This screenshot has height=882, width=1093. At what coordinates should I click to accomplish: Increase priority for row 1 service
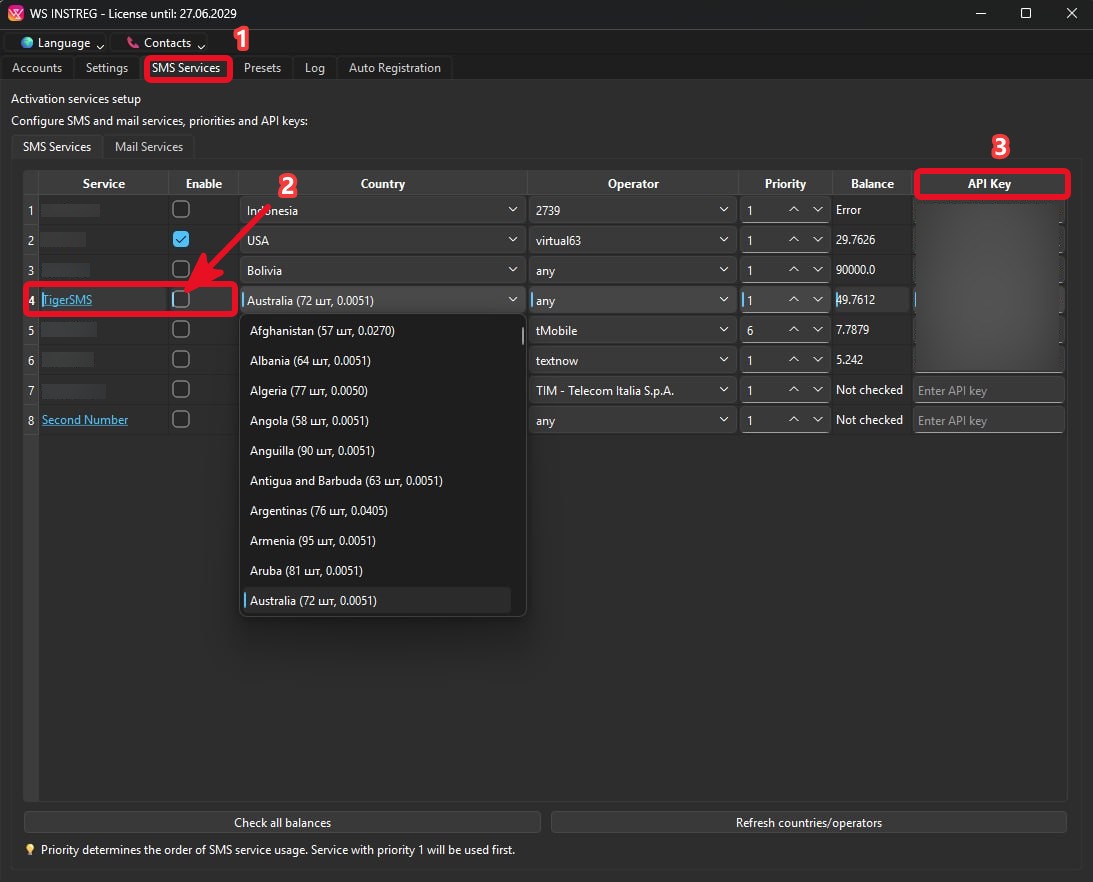point(793,209)
